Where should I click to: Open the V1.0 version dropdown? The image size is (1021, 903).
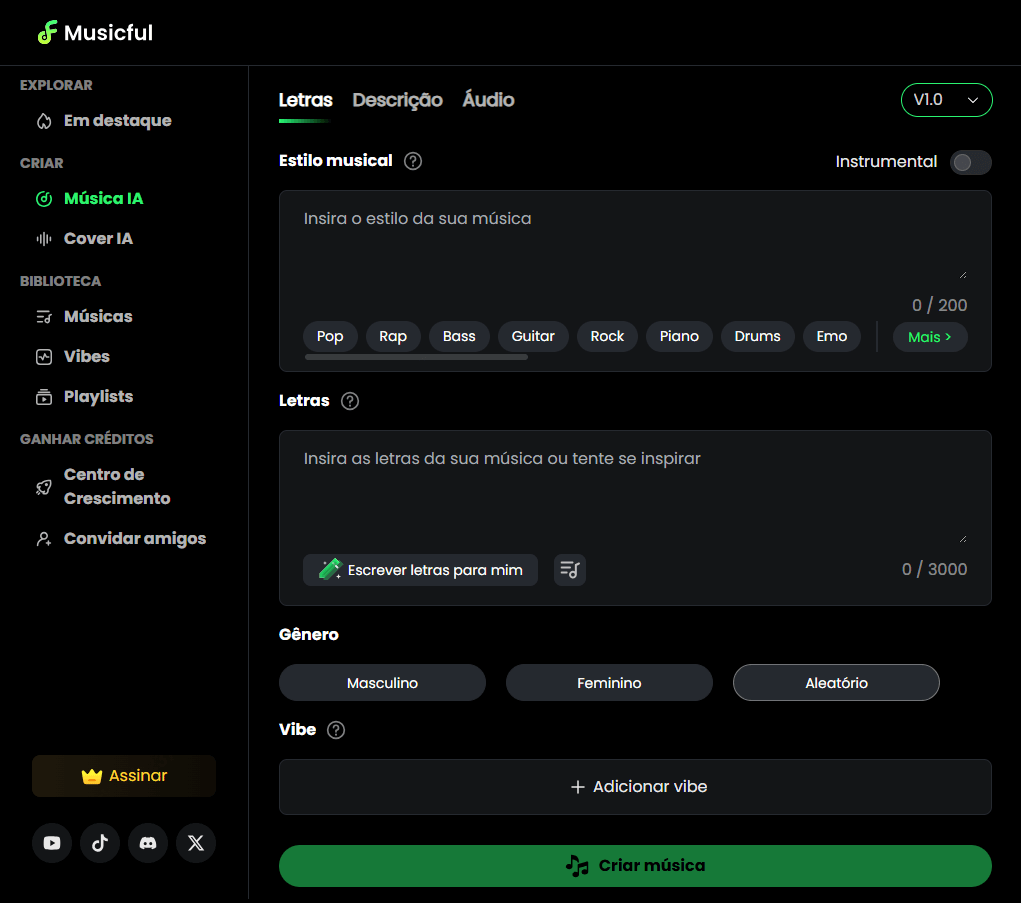pos(946,100)
